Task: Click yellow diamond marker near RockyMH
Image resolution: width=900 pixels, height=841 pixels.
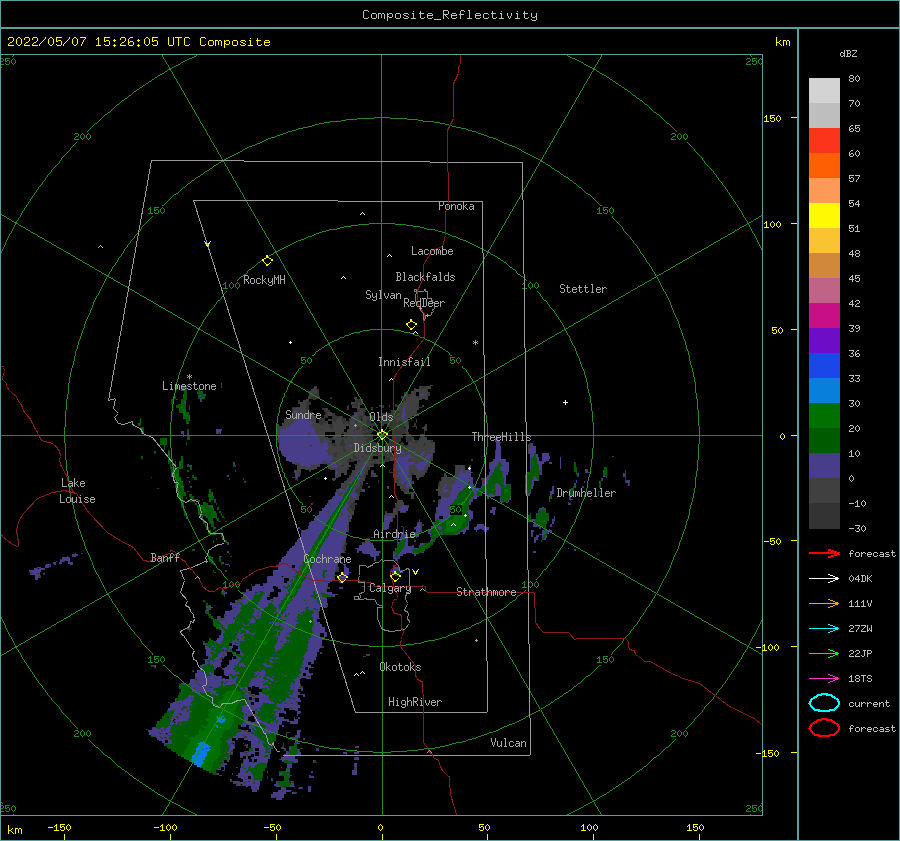Action: point(267,261)
